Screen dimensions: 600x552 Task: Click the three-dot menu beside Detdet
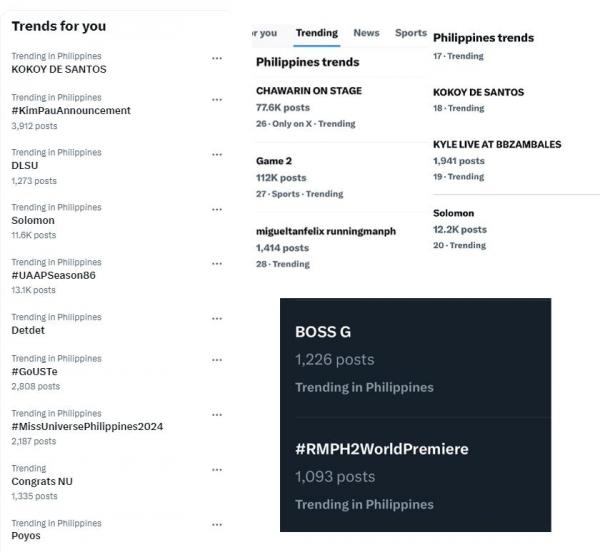217,318
